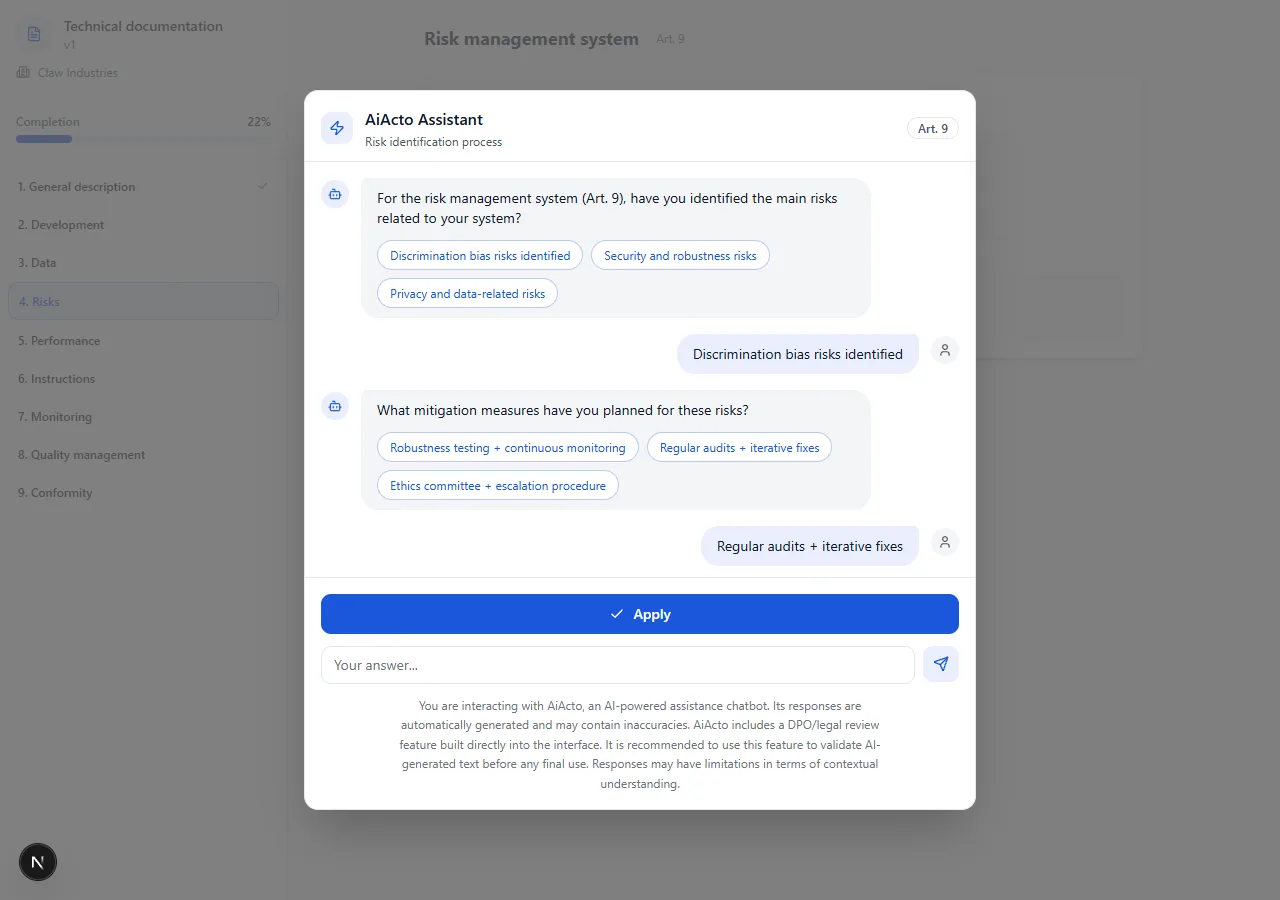Click the AiActo lightning bolt icon

tap(337, 128)
